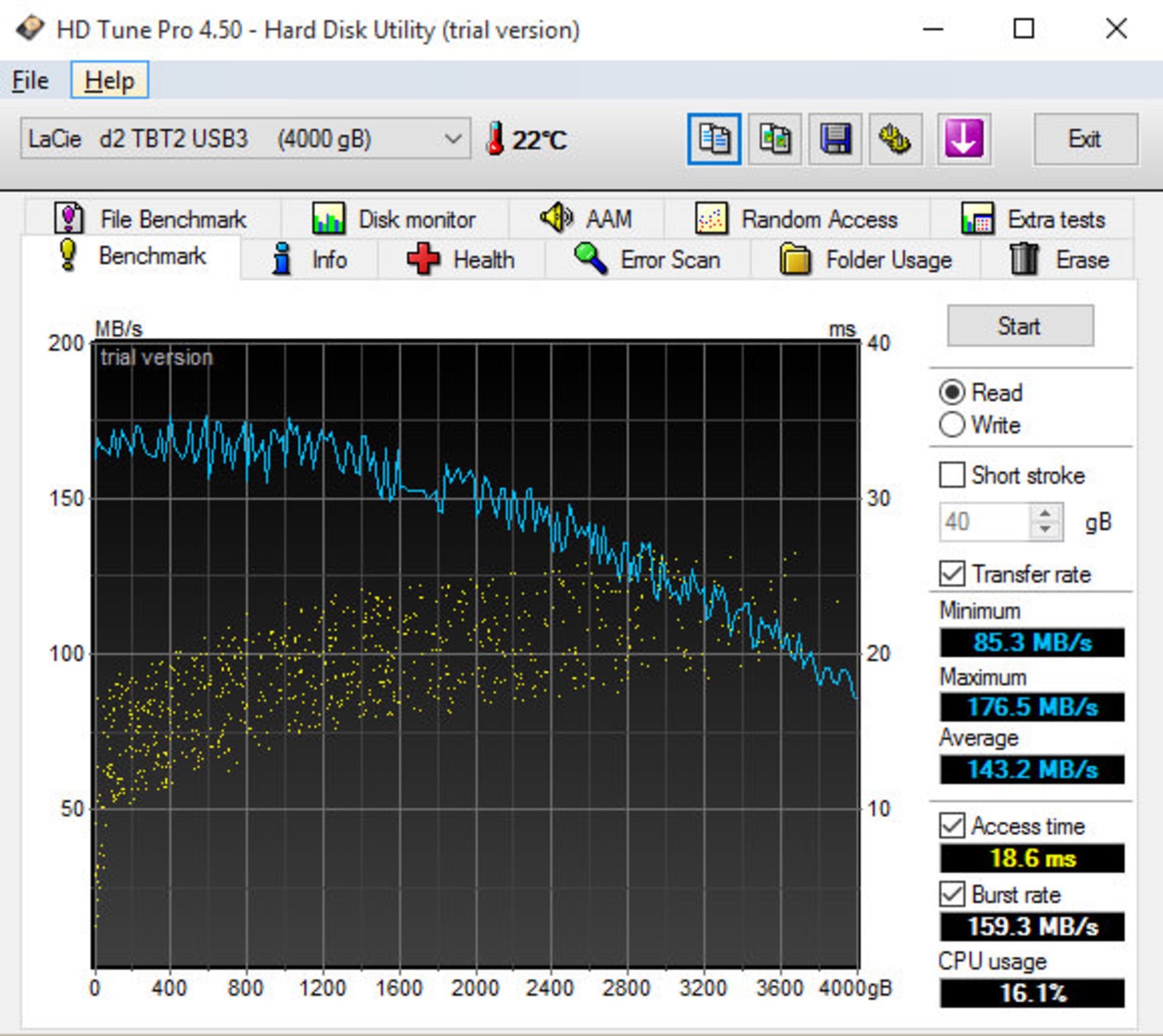Viewport: 1163px width, 1036px height.
Task: Open the Disk monitor tab
Action: tap(416, 219)
